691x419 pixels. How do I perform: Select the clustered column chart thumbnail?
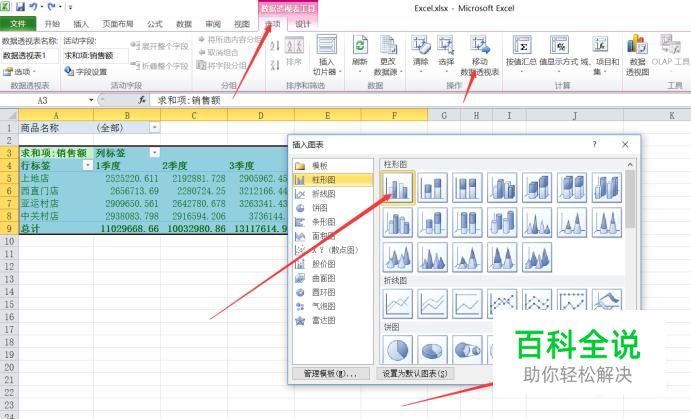coord(398,187)
